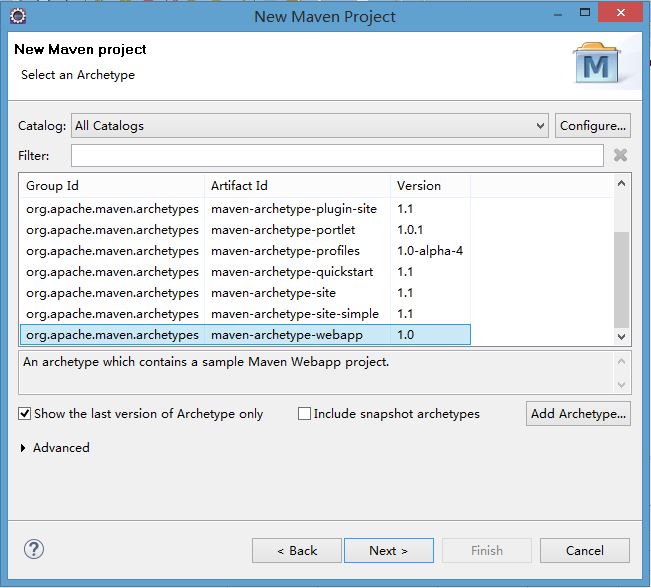Expand the Advanced section
Image resolution: width=651 pixels, height=588 pixels.
(24, 448)
